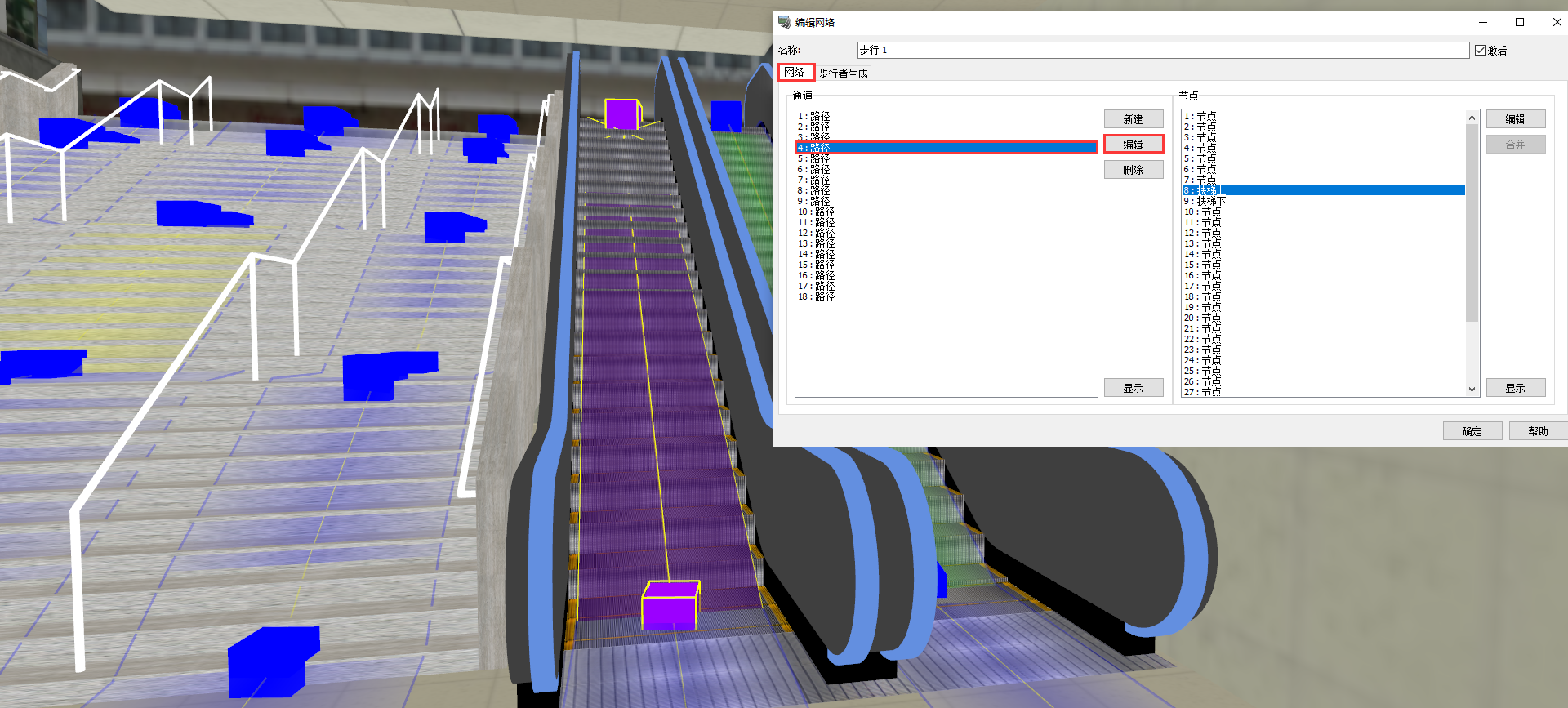Select node row 15: 节点

pyautogui.click(x=1323, y=265)
